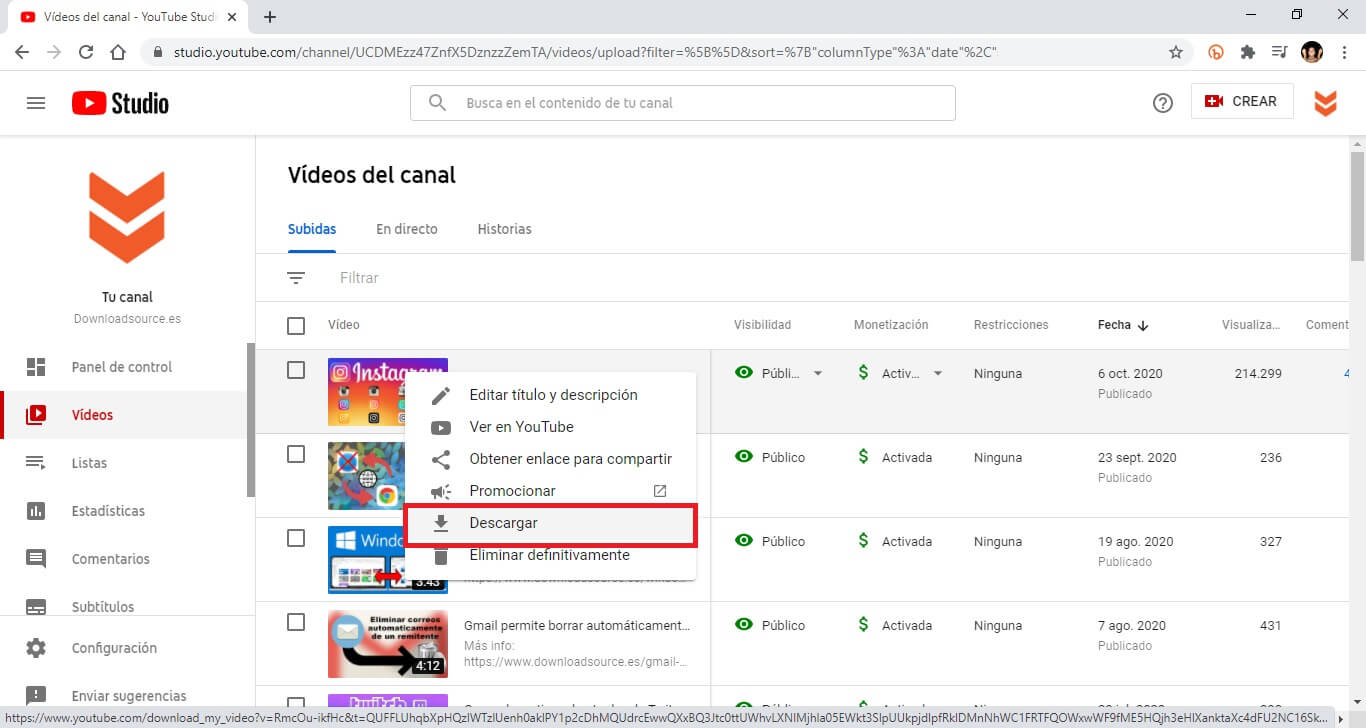Open the Gmail video thumbnail
Viewport: 1366px width, 728px height.
[x=388, y=644]
